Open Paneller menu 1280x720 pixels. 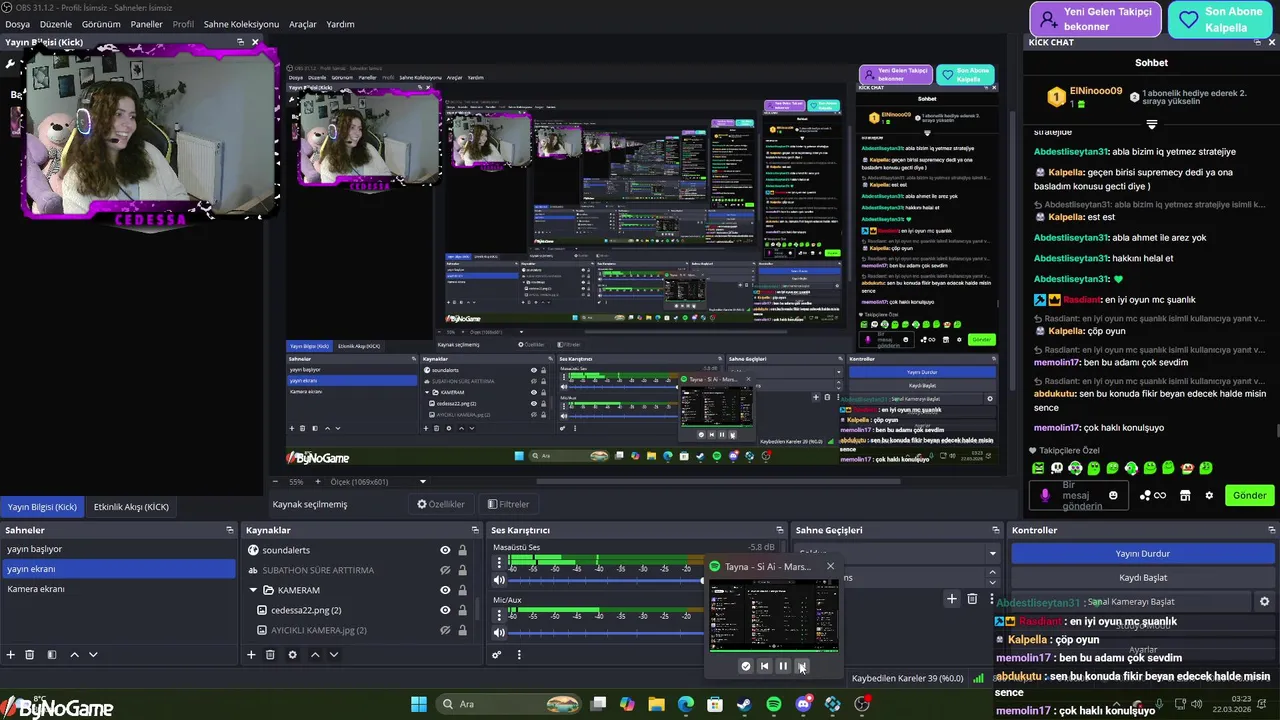(x=146, y=24)
